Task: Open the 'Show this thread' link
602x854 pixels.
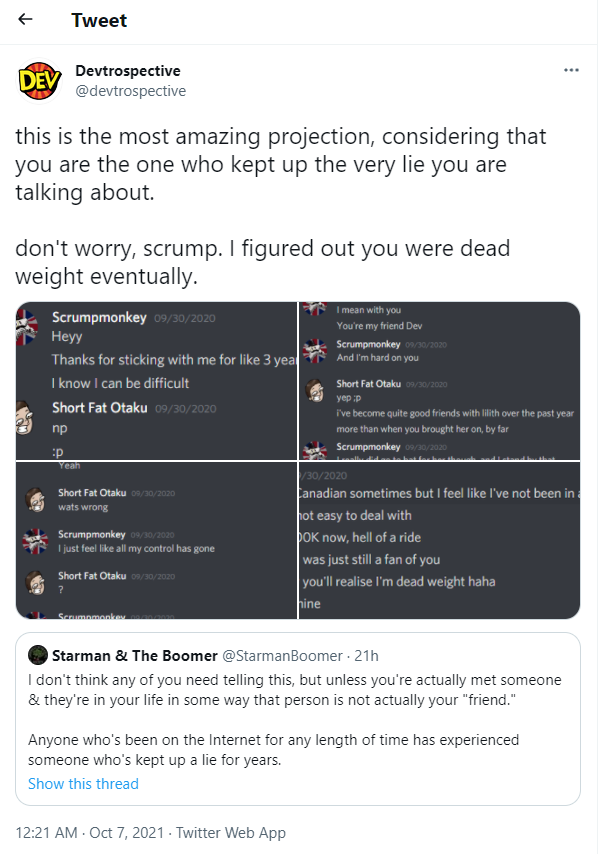Action: tap(83, 784)
